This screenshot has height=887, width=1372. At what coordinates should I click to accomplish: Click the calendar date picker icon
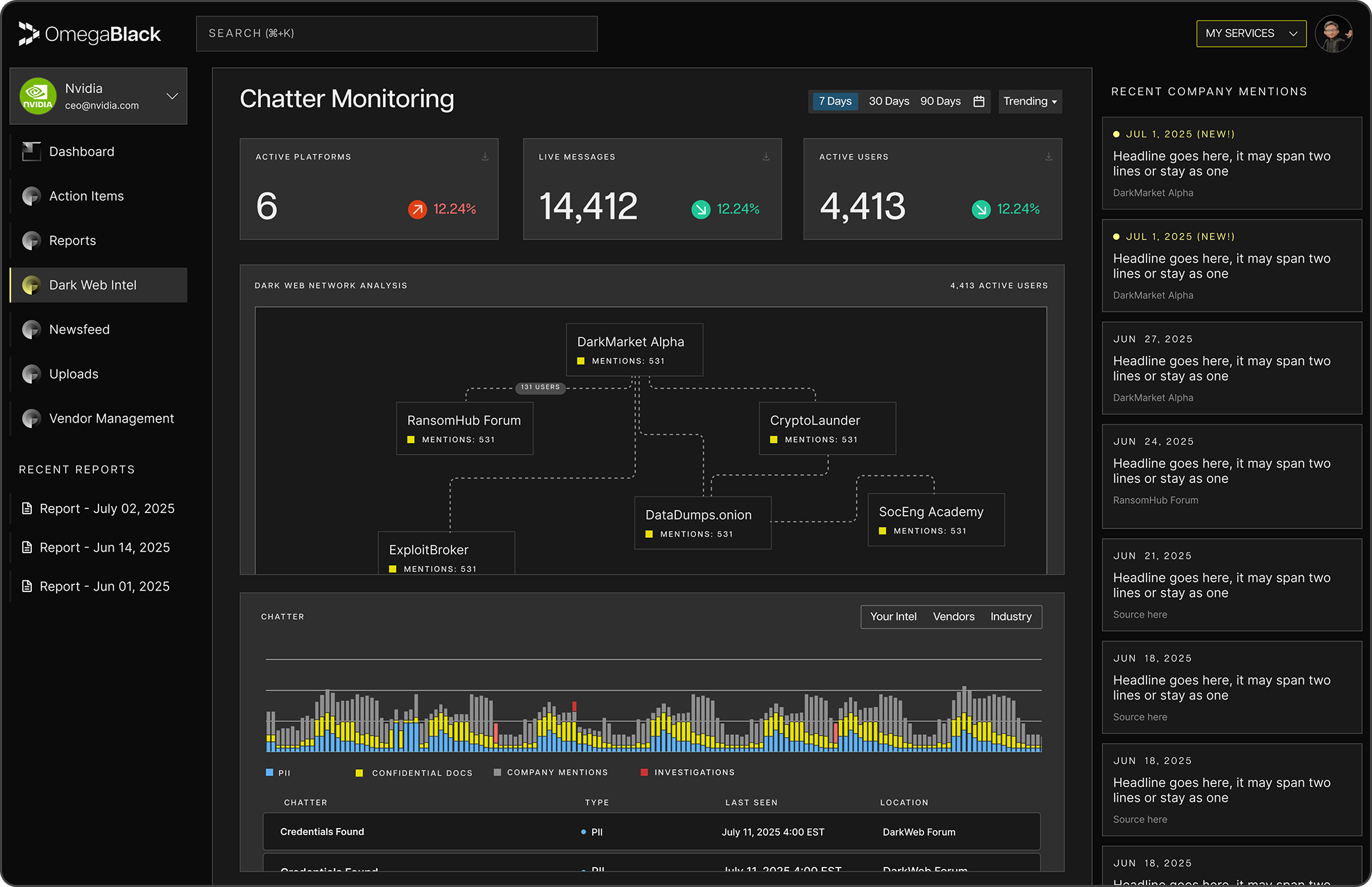coord(979,101)
